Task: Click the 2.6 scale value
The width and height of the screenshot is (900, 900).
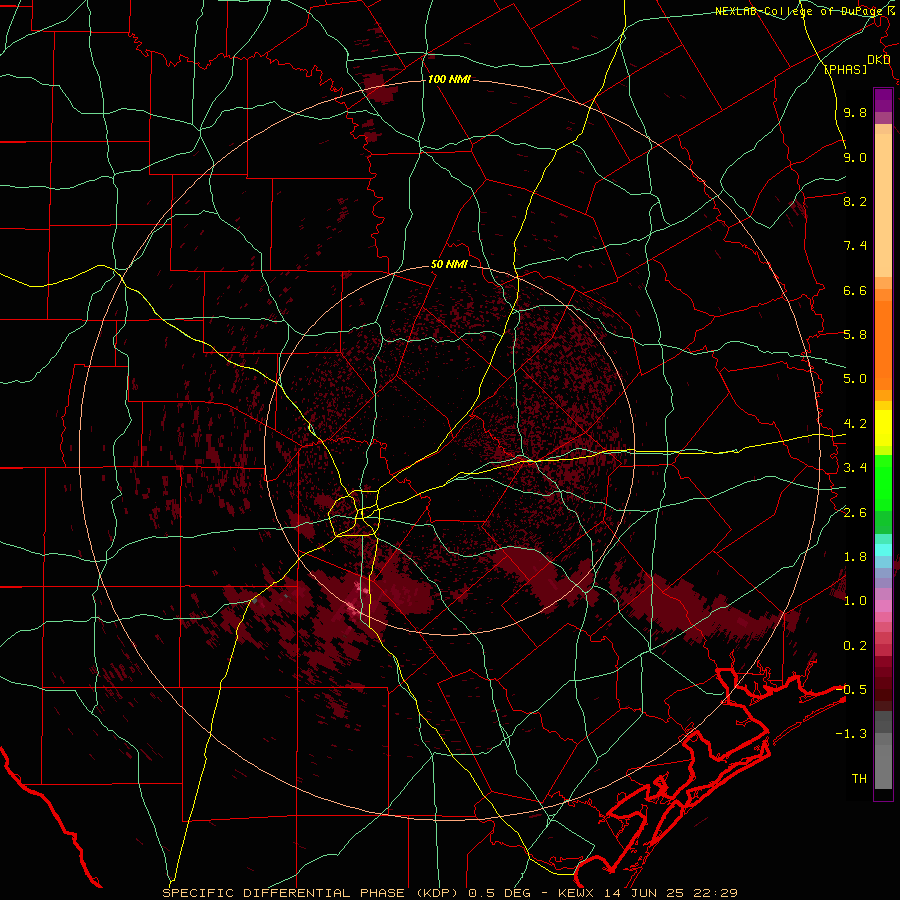Action: coord(855,513)
